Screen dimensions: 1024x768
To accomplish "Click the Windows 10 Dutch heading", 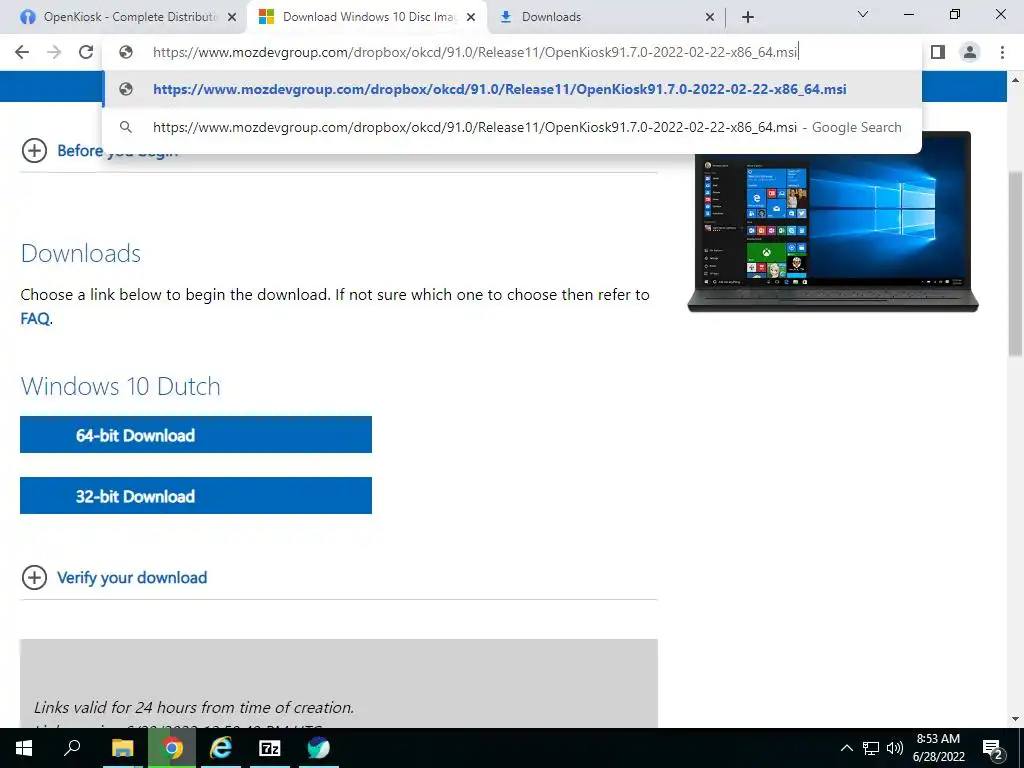I will tap(121, 386).
